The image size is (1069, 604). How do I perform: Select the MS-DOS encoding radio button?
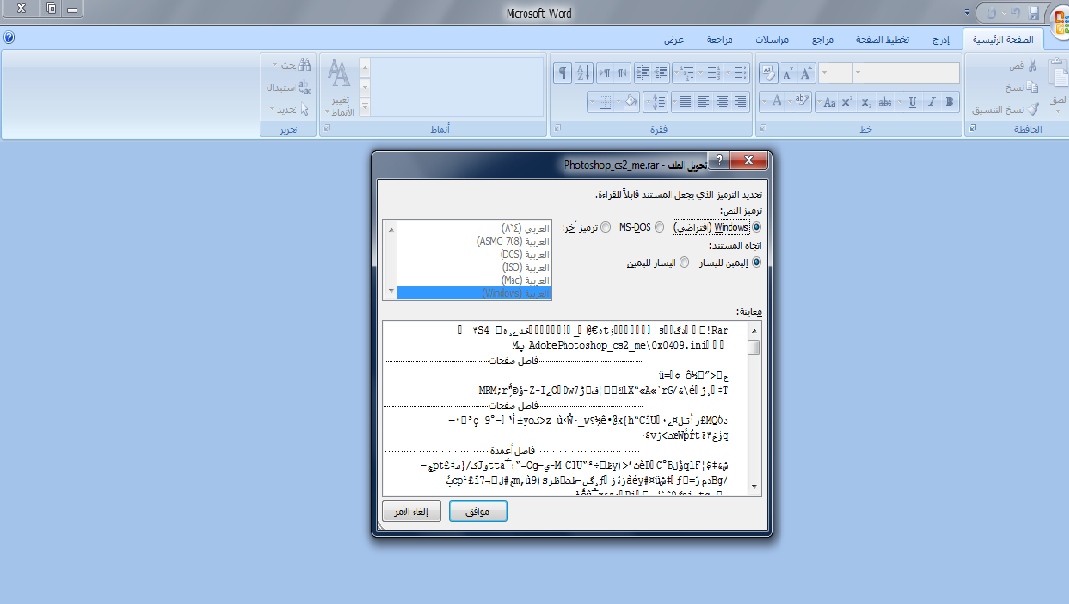(659, 227)
